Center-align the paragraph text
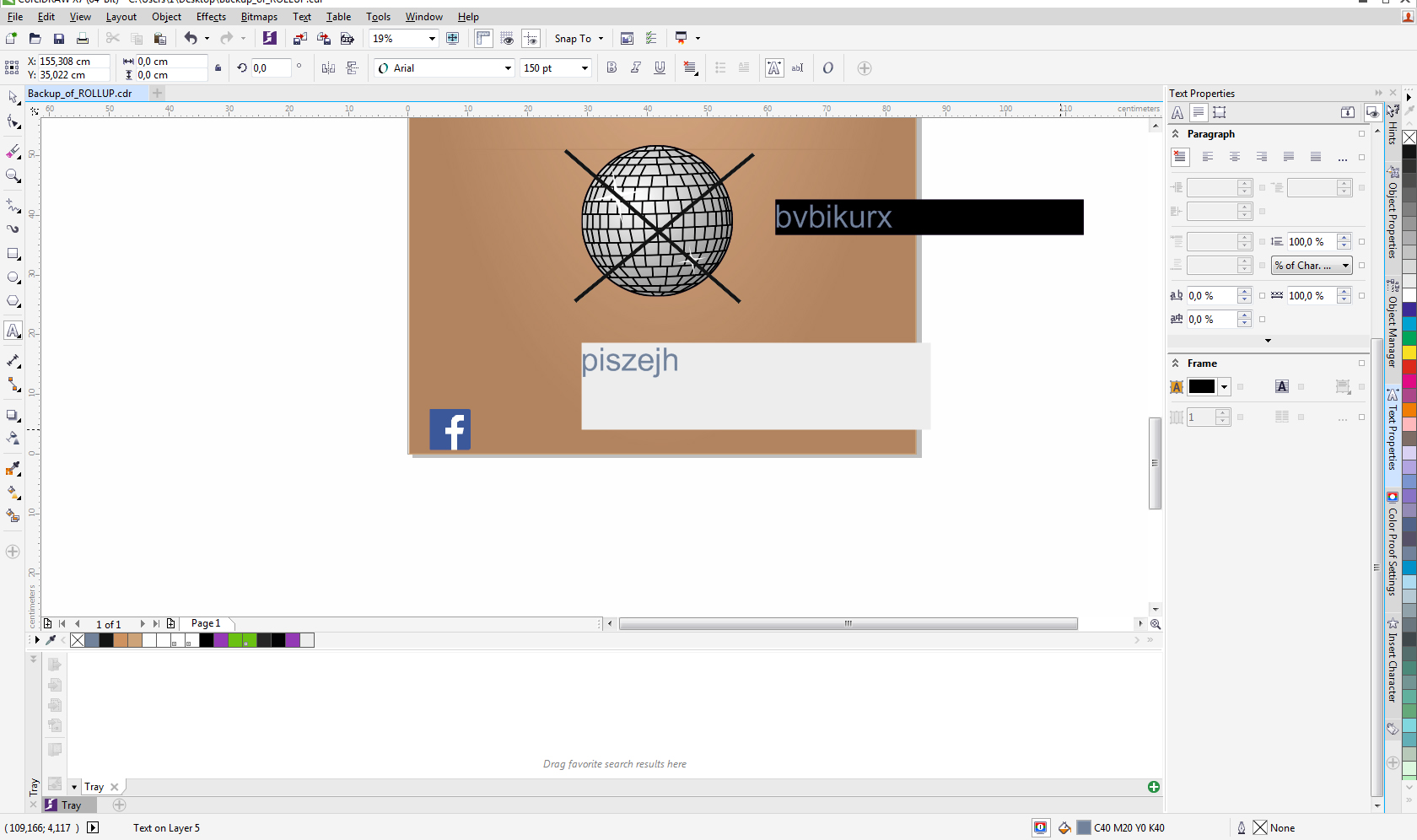1417x840 pixels. tap(1234, 157)
